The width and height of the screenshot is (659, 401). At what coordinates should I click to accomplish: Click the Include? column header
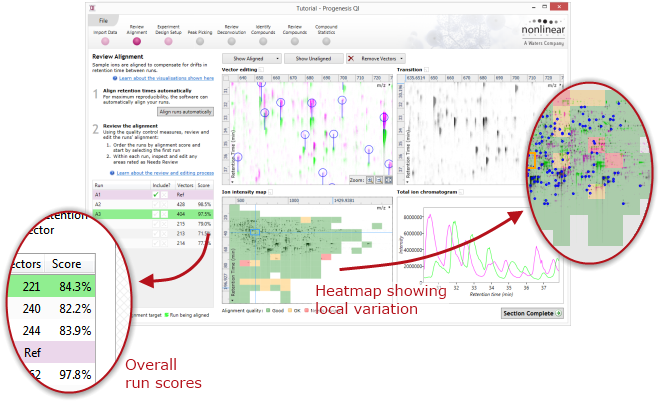click(x=163, y=185)
